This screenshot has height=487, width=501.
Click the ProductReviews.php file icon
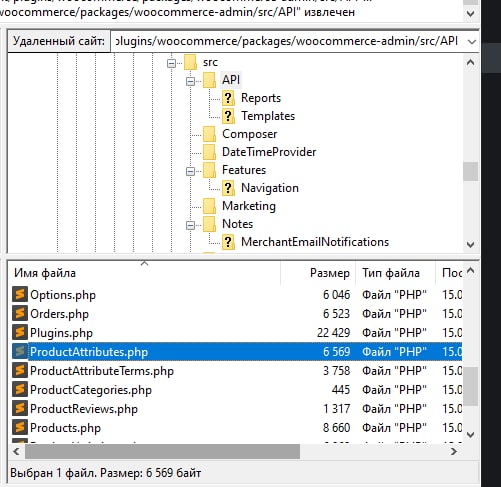click(20, 409)
